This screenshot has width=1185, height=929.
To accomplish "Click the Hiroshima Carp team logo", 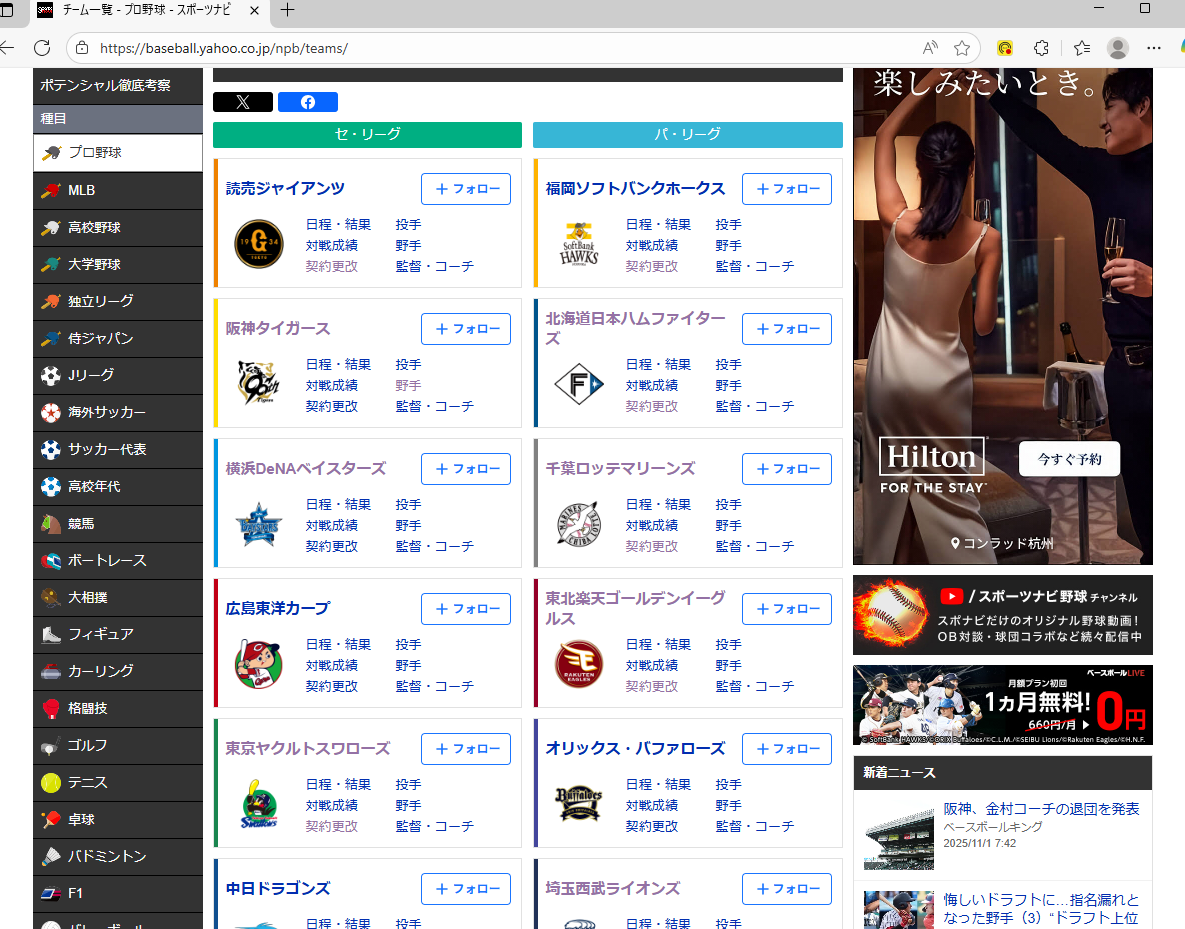I will point(258,665).
